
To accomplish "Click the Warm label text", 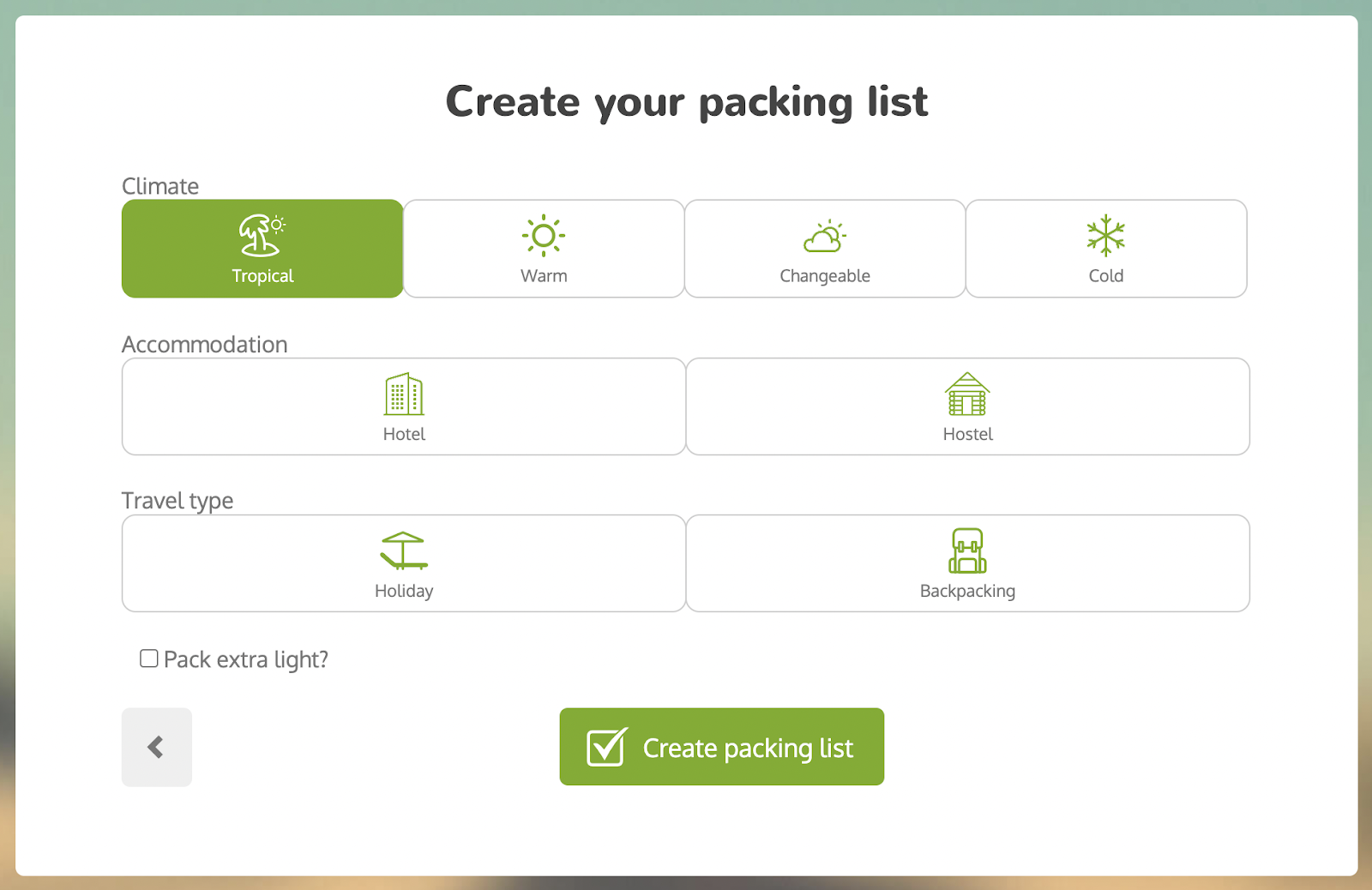I will [544, 276].
